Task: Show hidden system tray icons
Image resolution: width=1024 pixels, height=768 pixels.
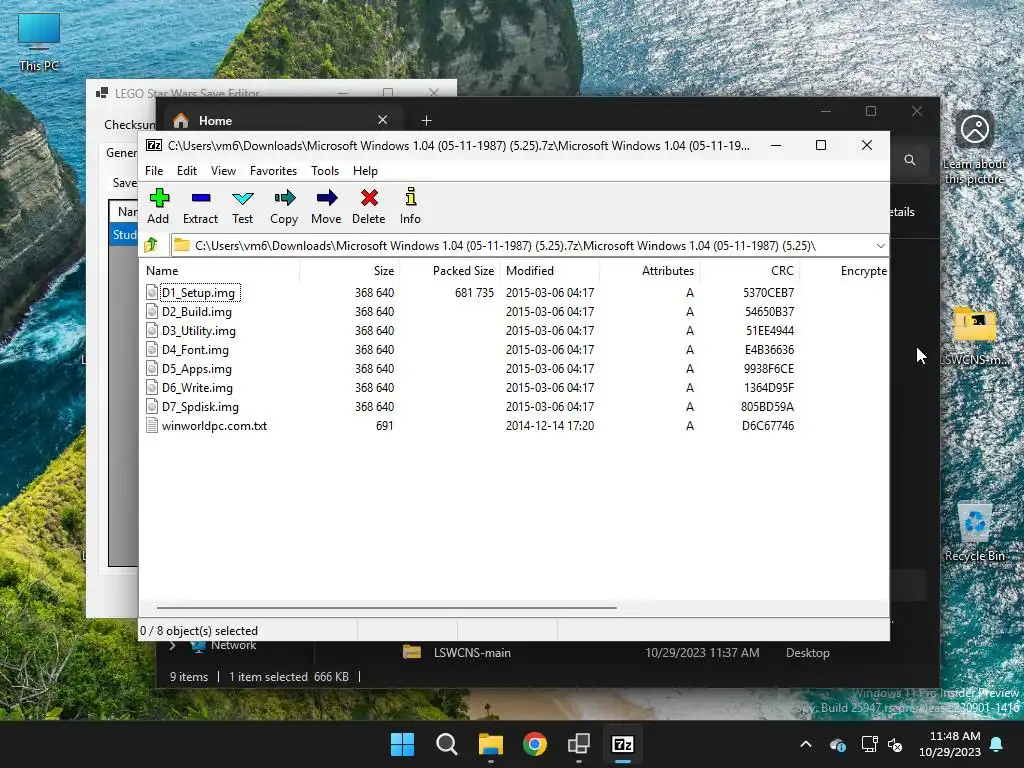Action: (806, 744)
